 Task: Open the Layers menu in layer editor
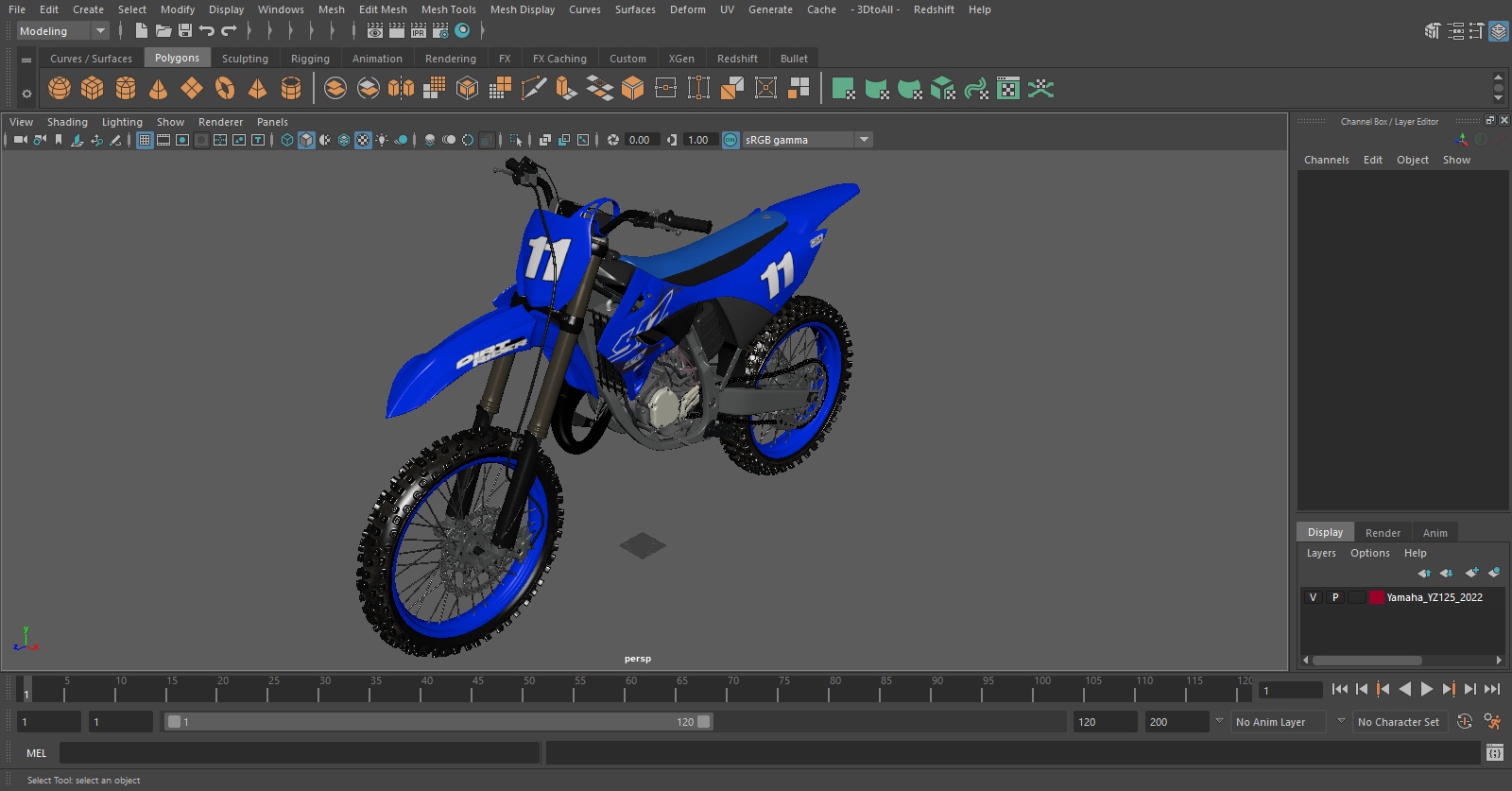pyautogui.click(x=1321, y=553)
